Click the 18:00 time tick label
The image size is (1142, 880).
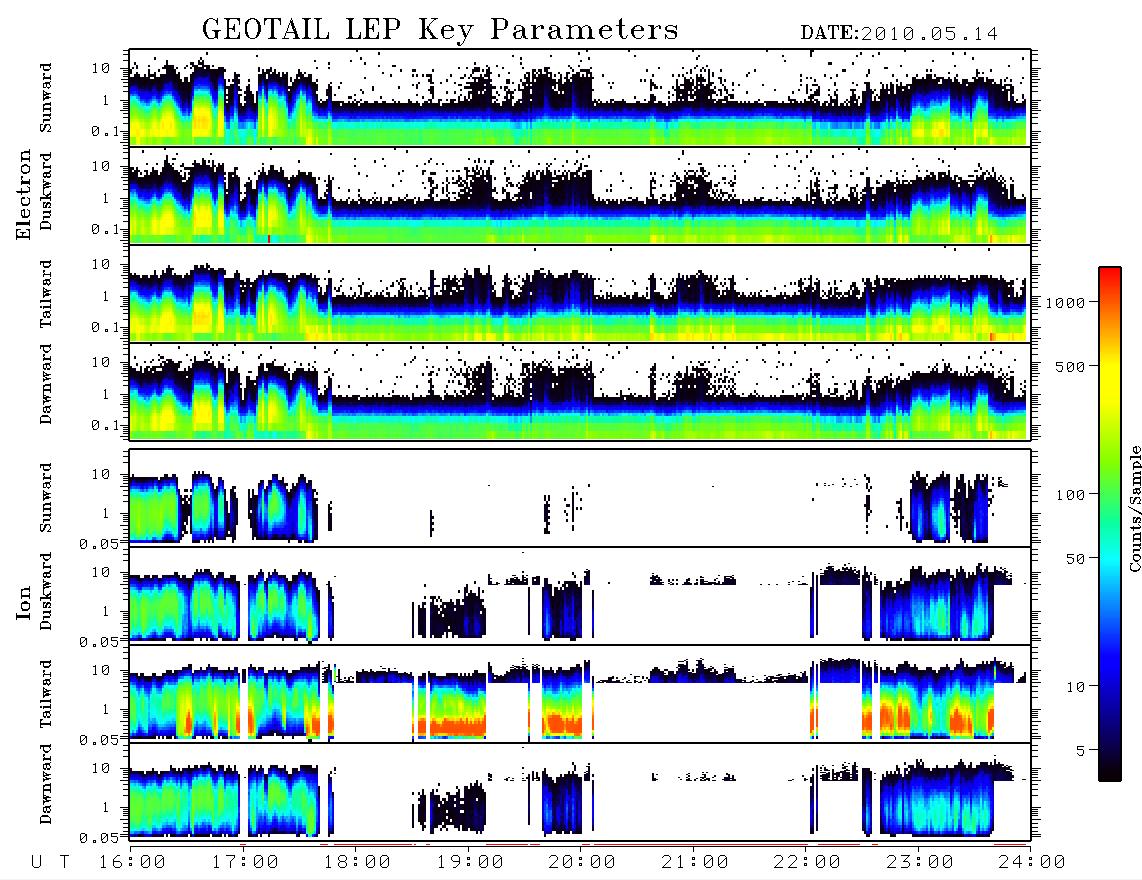pyautogui.click(x=357, y=863)
